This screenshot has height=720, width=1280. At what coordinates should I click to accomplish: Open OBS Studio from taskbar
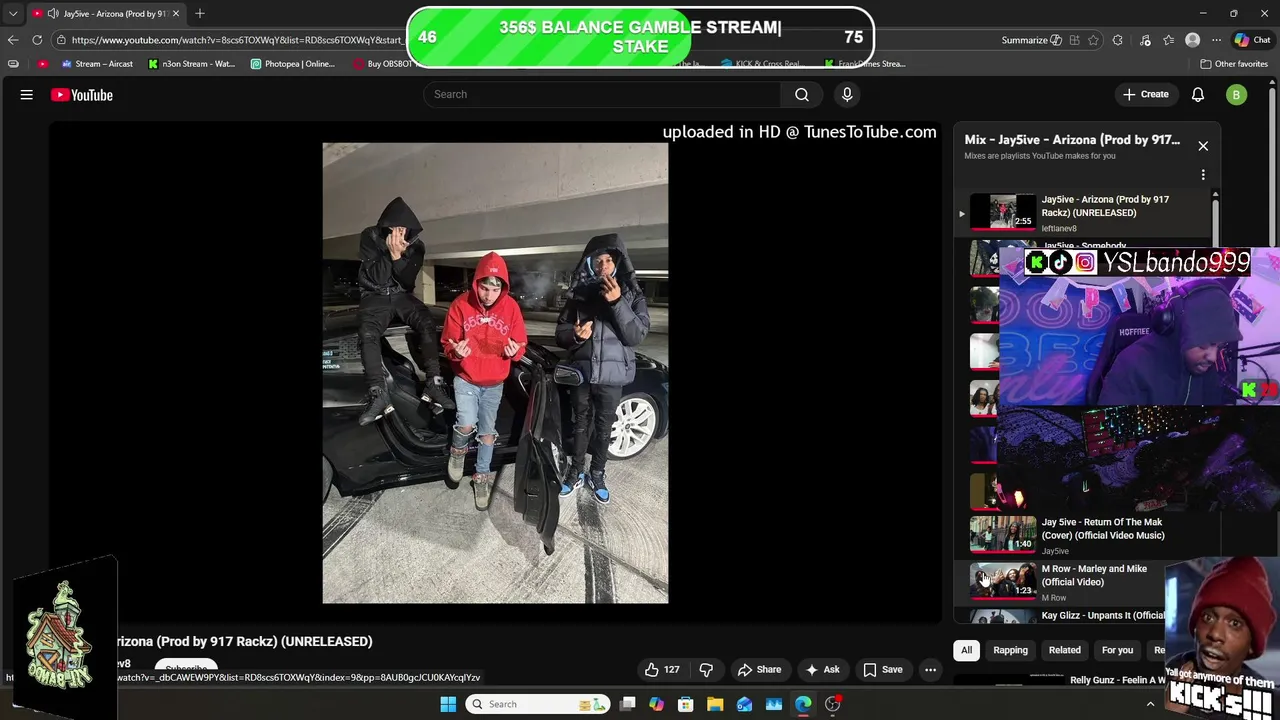pos(832,704)
